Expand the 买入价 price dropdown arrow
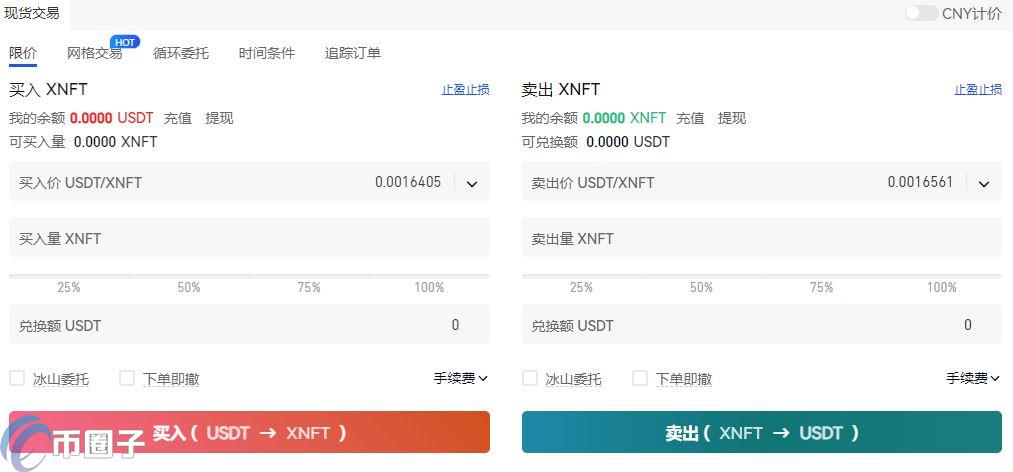Viewport: 1013px width, 472px height. tap(472, 184)
